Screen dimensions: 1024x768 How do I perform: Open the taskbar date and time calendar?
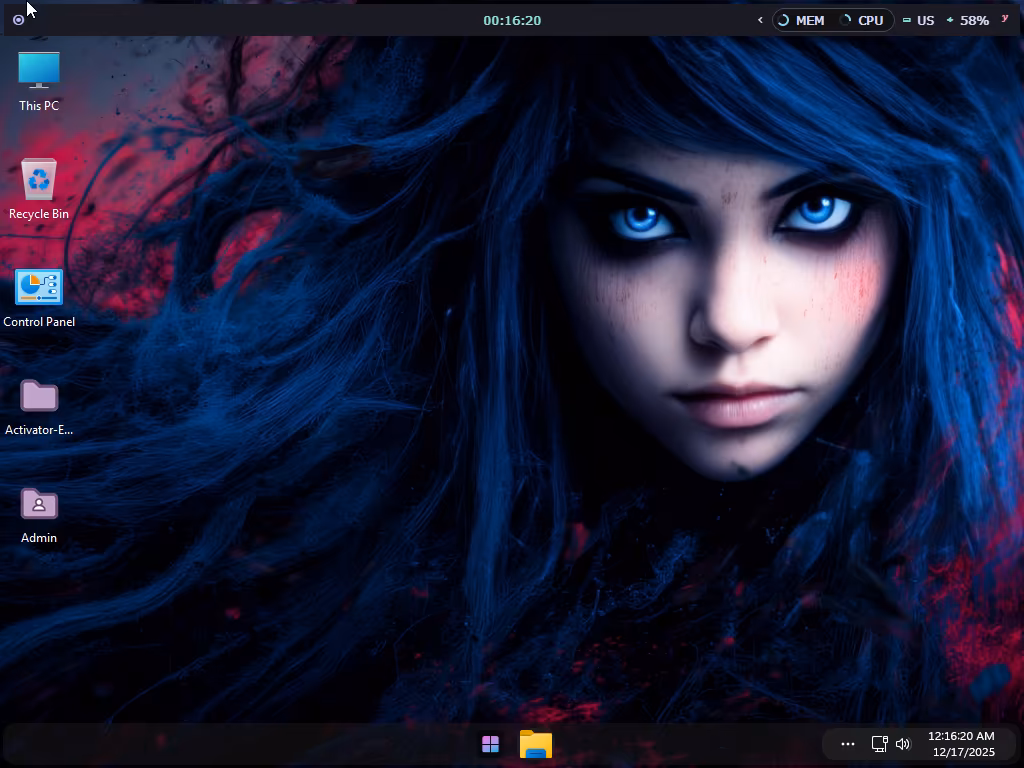[x=961, y=744]
